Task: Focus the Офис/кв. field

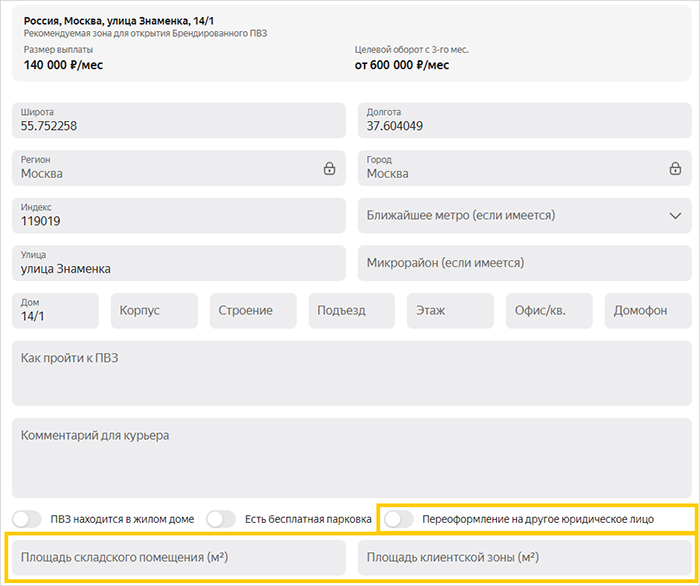Action: click(549, 311)
